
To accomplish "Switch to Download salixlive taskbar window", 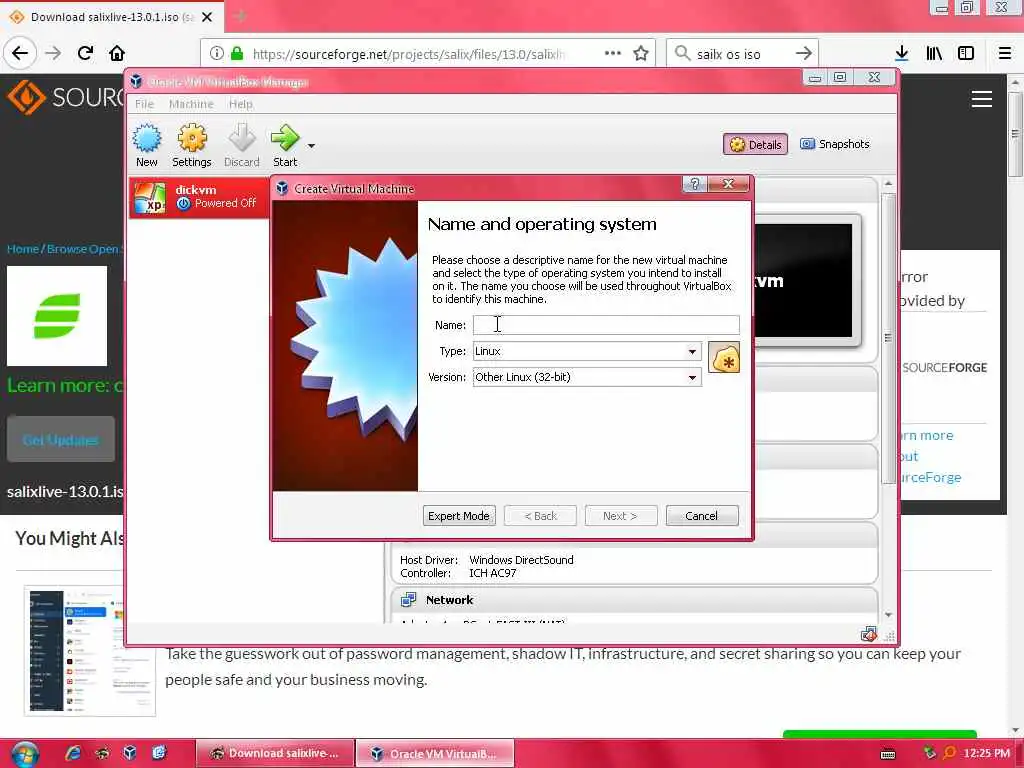I will click(x=275, y=754).
